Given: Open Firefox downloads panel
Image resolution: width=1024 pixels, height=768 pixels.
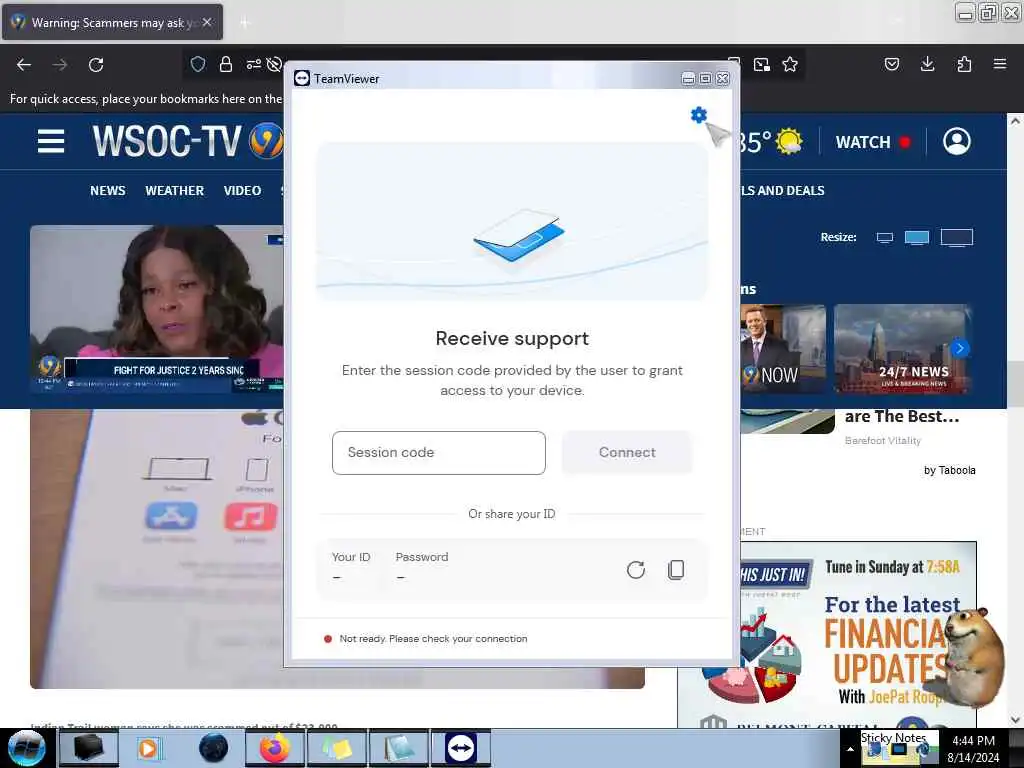Looking at the screenshot, I should [927, 64].
